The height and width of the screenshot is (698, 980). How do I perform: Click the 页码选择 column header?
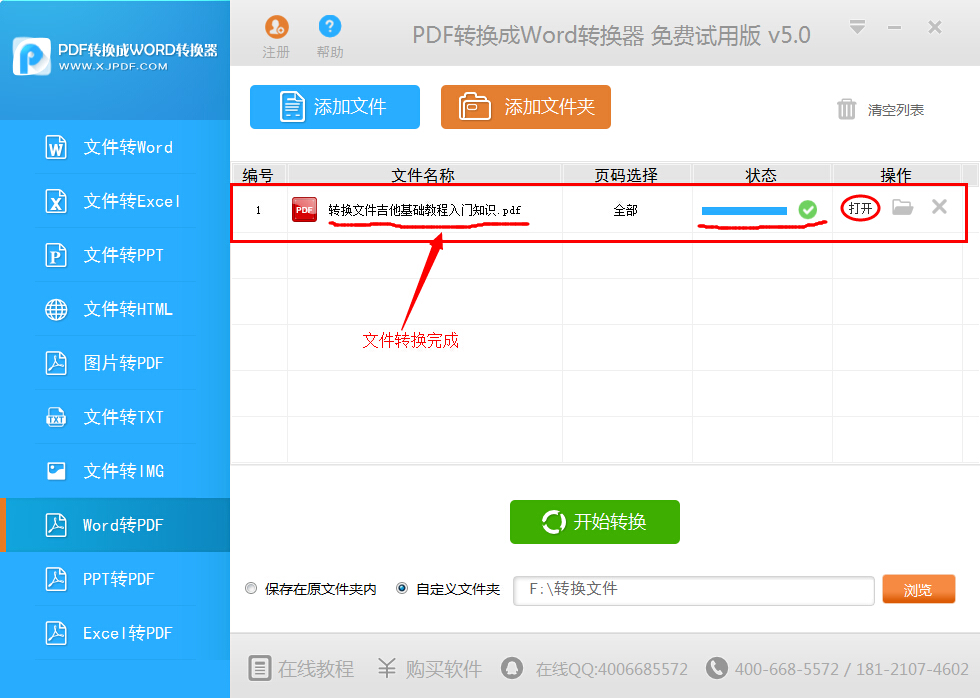coord(626,175)
